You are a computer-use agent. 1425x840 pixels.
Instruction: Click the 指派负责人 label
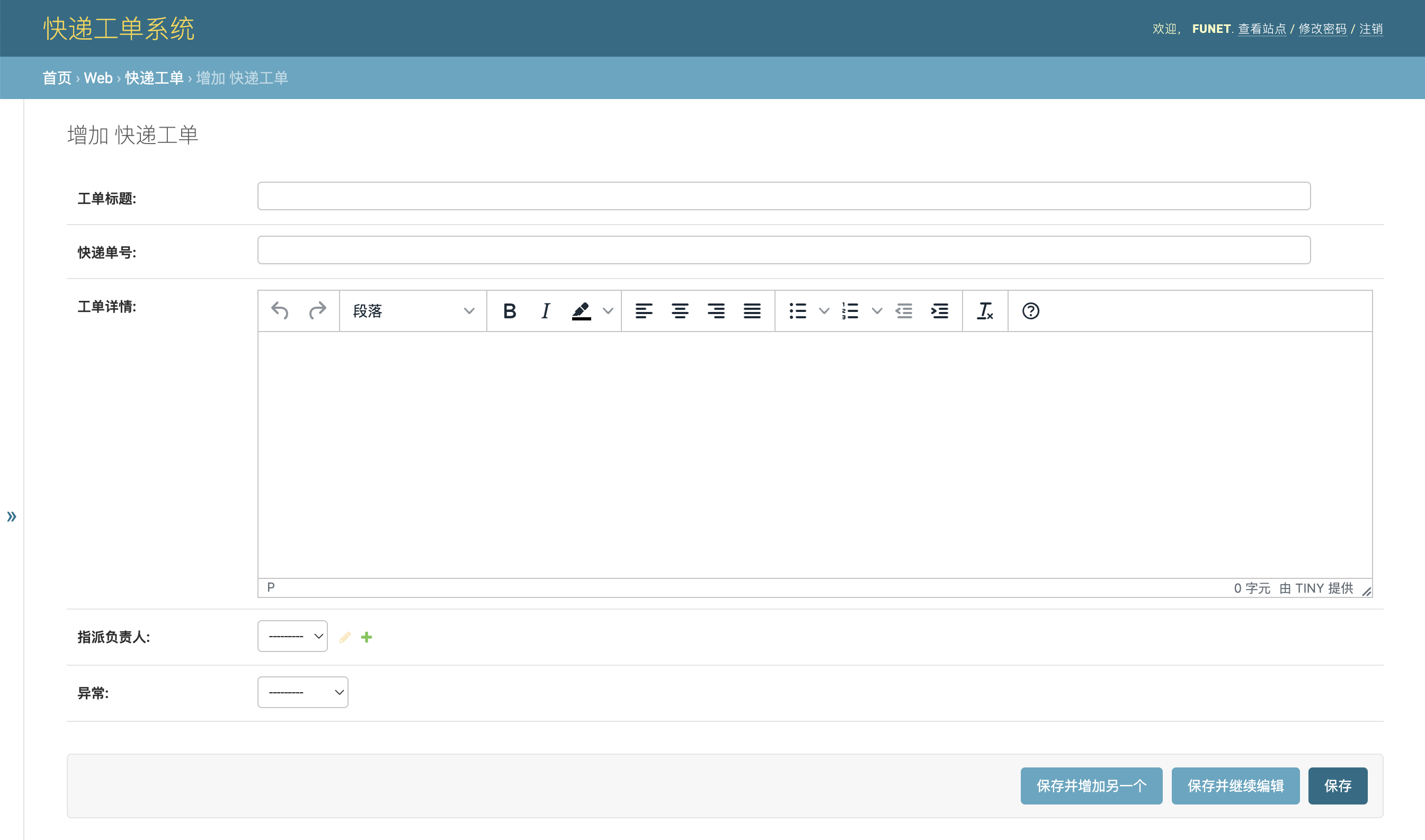click(114, 637)
